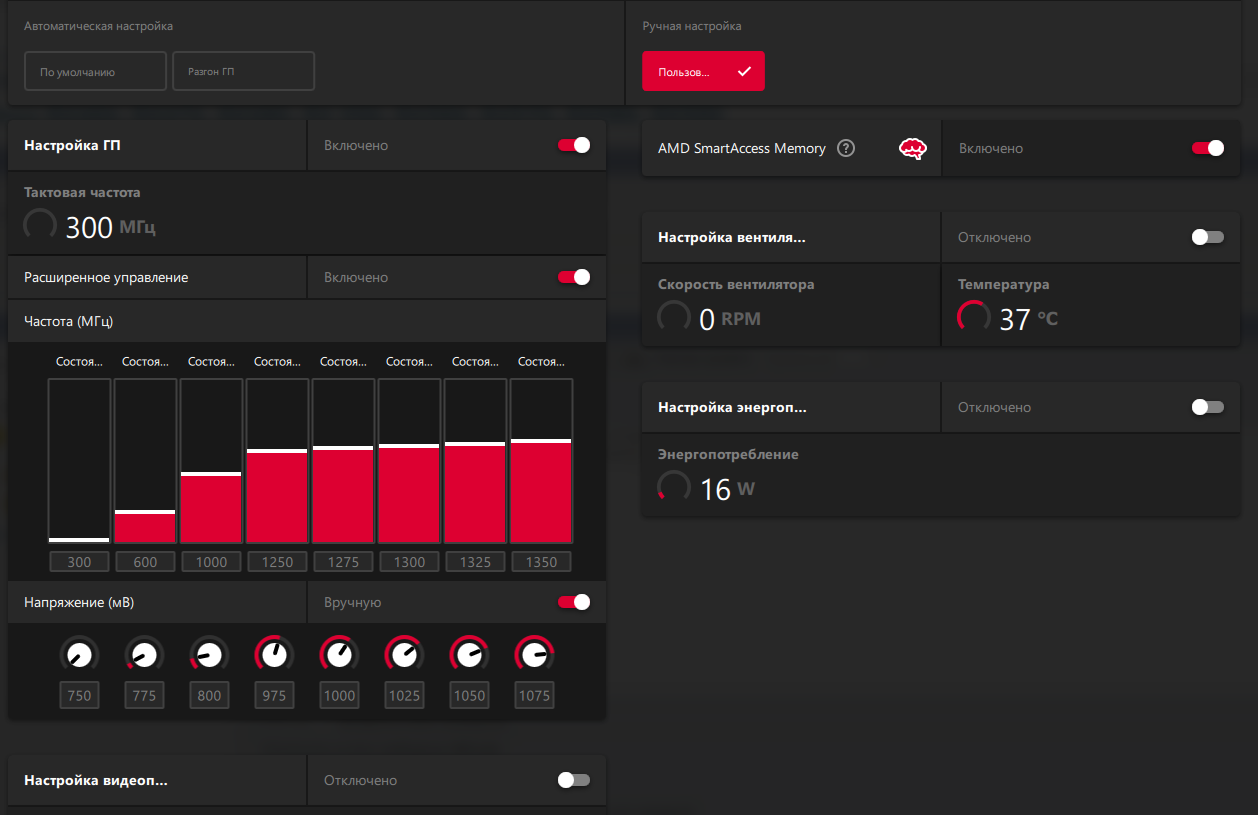Choose the Разгон ГП automatic preset
Screen dimensions: 1258x815
243,71
